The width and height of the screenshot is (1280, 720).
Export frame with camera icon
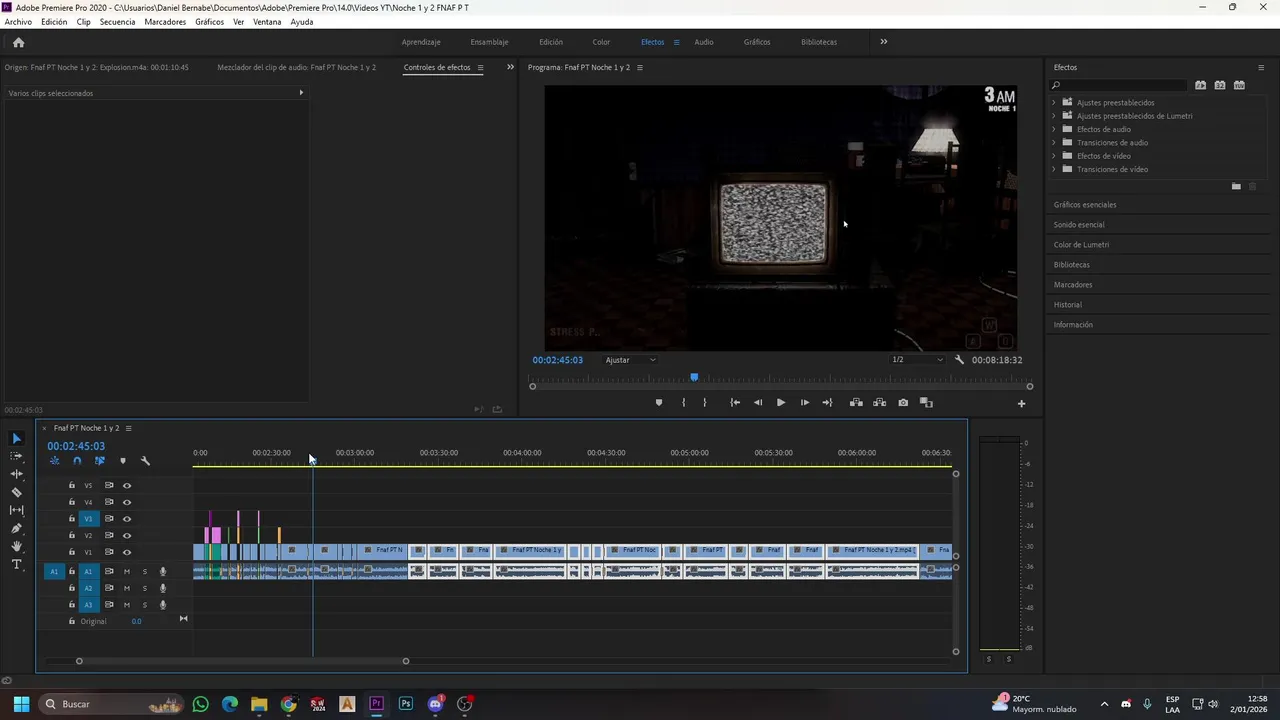(903, 403)
